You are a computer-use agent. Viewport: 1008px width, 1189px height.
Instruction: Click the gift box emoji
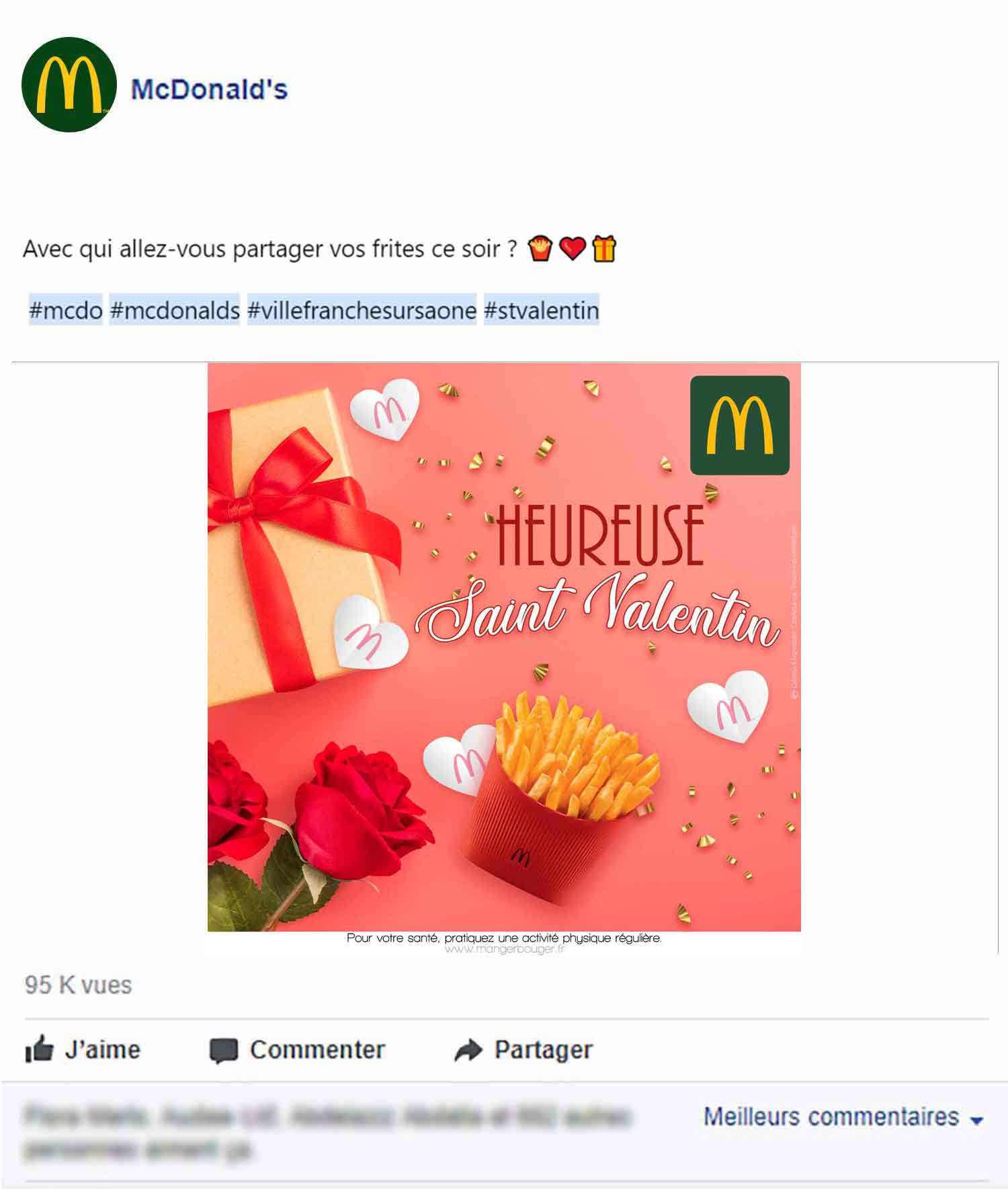604,249
